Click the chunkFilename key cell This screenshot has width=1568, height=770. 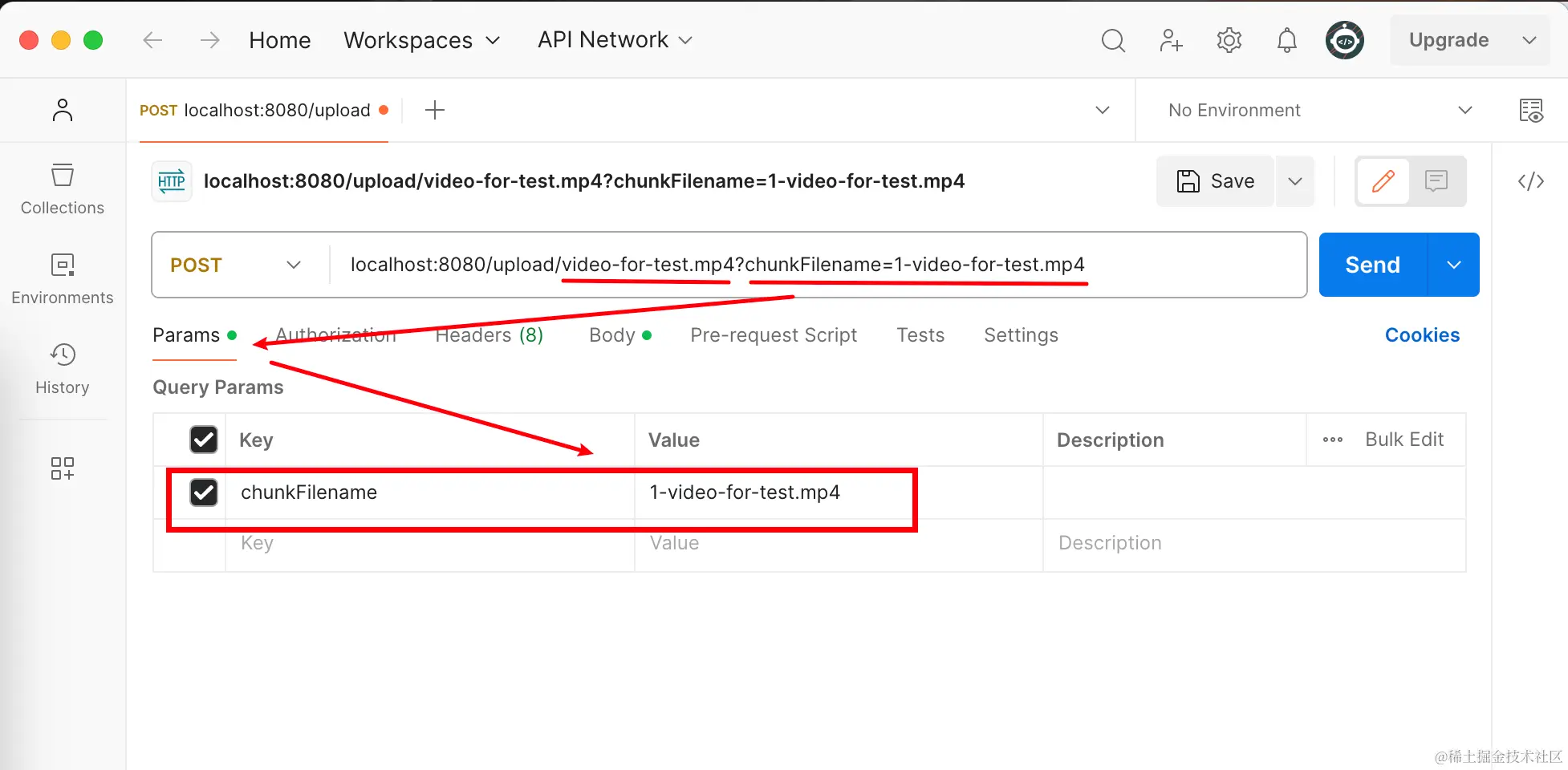(x=430, y=492)
